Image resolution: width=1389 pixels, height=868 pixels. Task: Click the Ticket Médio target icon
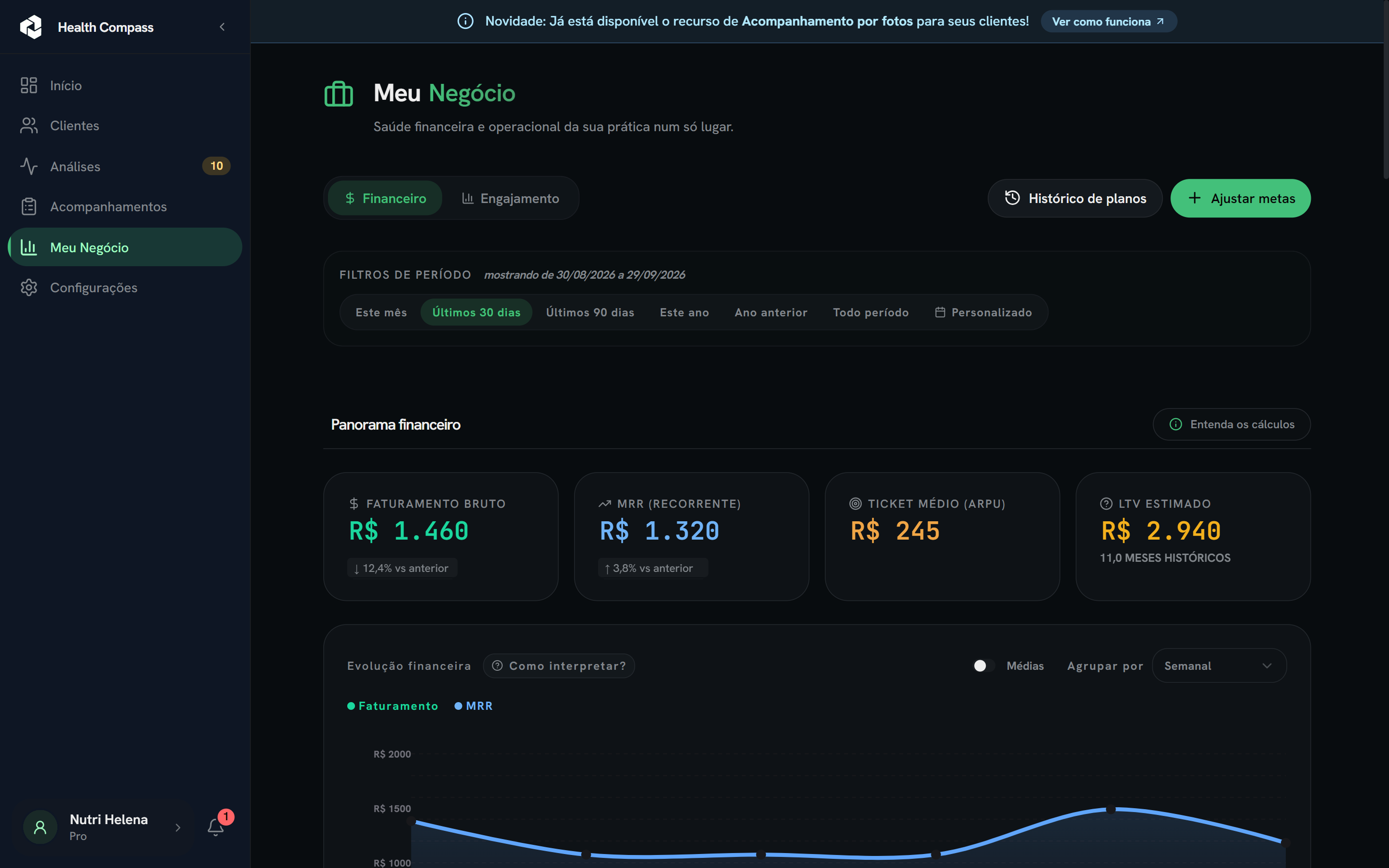[855, 503]
